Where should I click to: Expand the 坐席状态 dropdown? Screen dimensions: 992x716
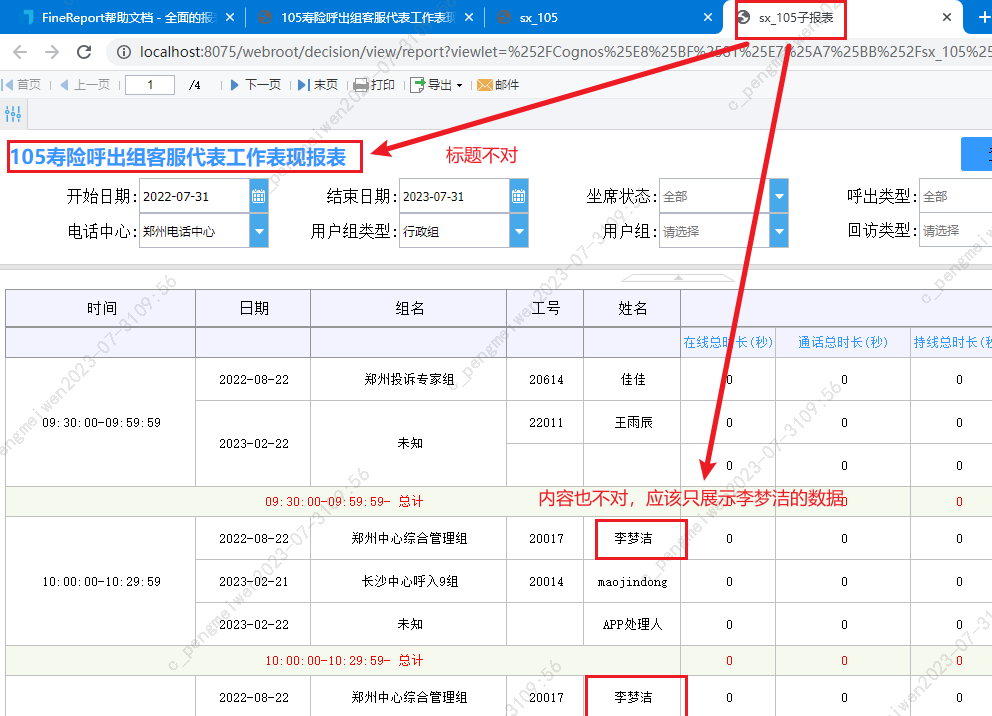point(779,196)
